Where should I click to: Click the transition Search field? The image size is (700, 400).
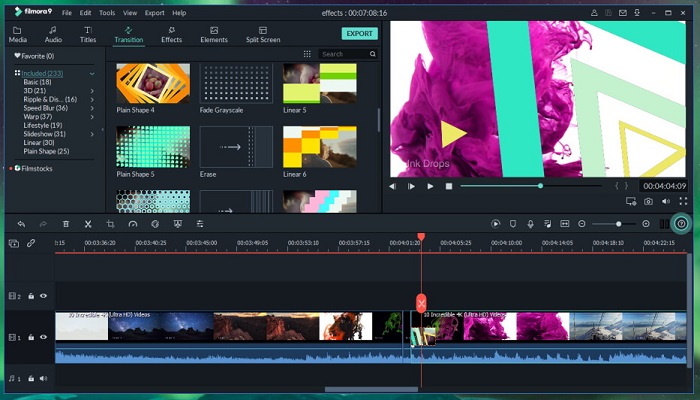click(348, 54)
